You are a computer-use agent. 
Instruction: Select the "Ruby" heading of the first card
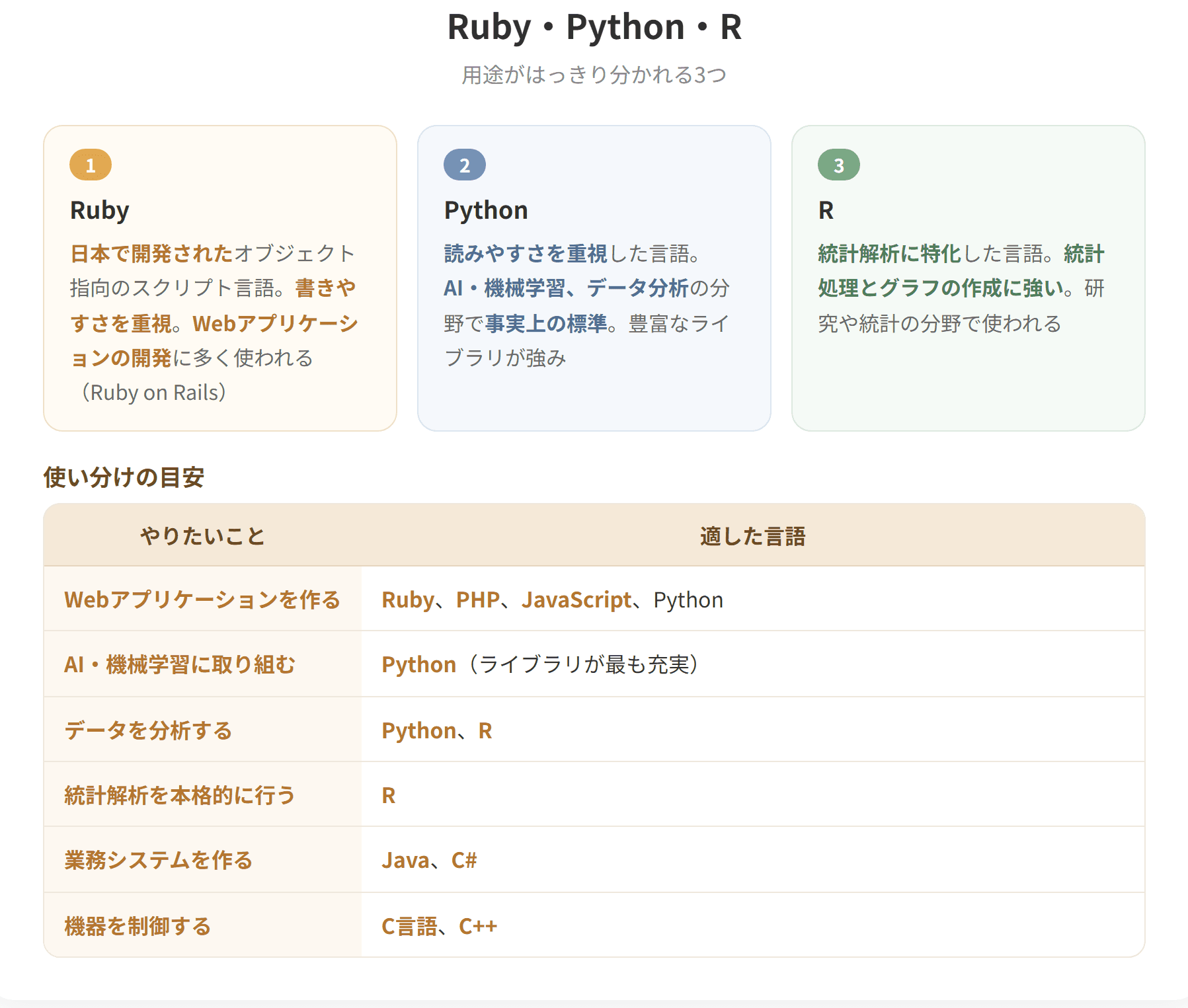(100, 210)
